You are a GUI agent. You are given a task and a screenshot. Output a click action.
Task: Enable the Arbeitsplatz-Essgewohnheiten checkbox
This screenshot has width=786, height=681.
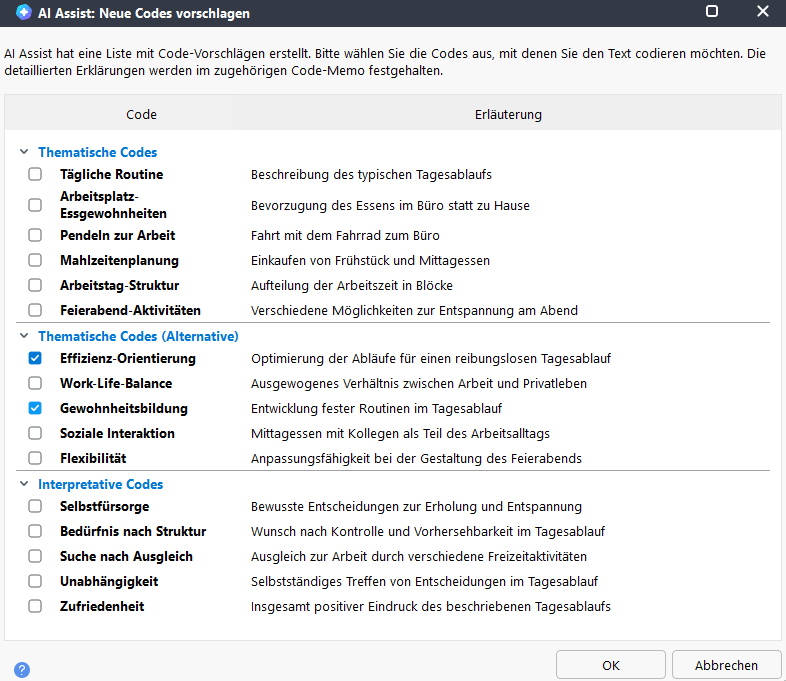click(35, 205)
